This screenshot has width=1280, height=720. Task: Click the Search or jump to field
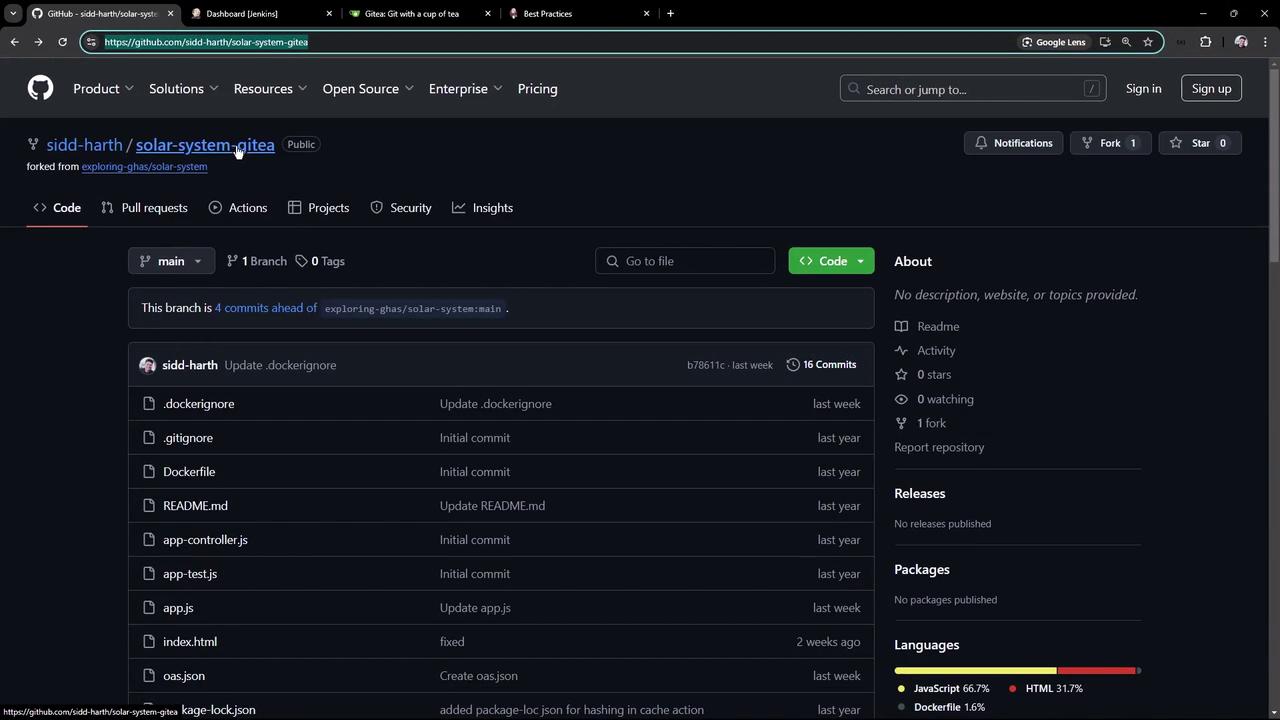tap(973, 89)
